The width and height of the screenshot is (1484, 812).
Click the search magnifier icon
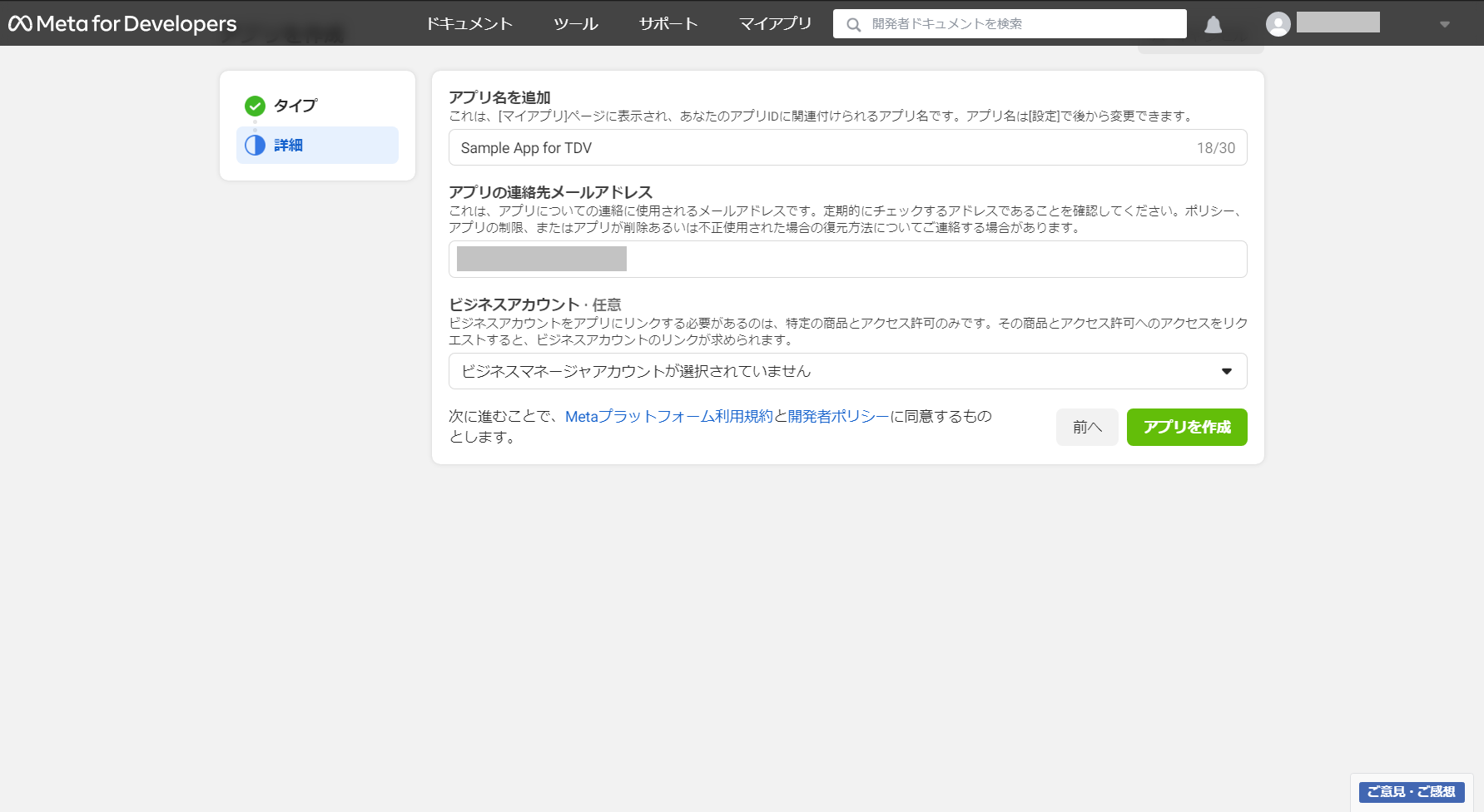click(x=853, y=25)
